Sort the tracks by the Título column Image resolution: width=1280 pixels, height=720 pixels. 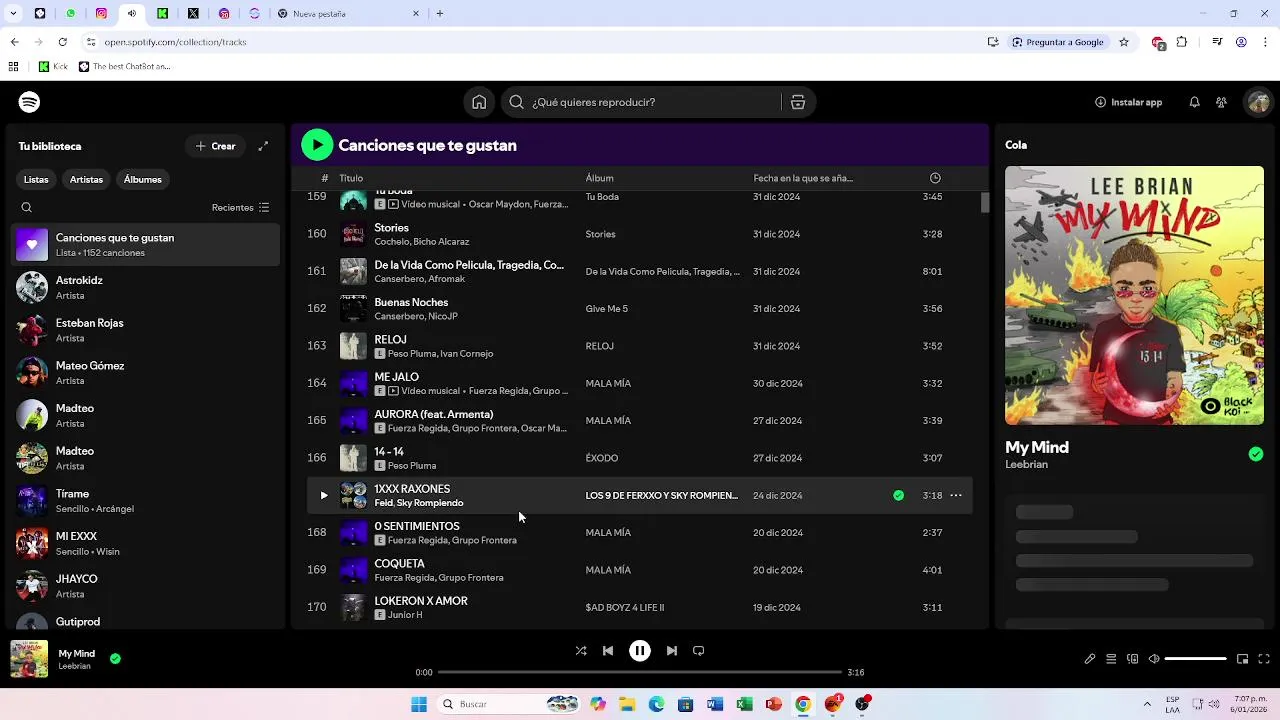351,178
